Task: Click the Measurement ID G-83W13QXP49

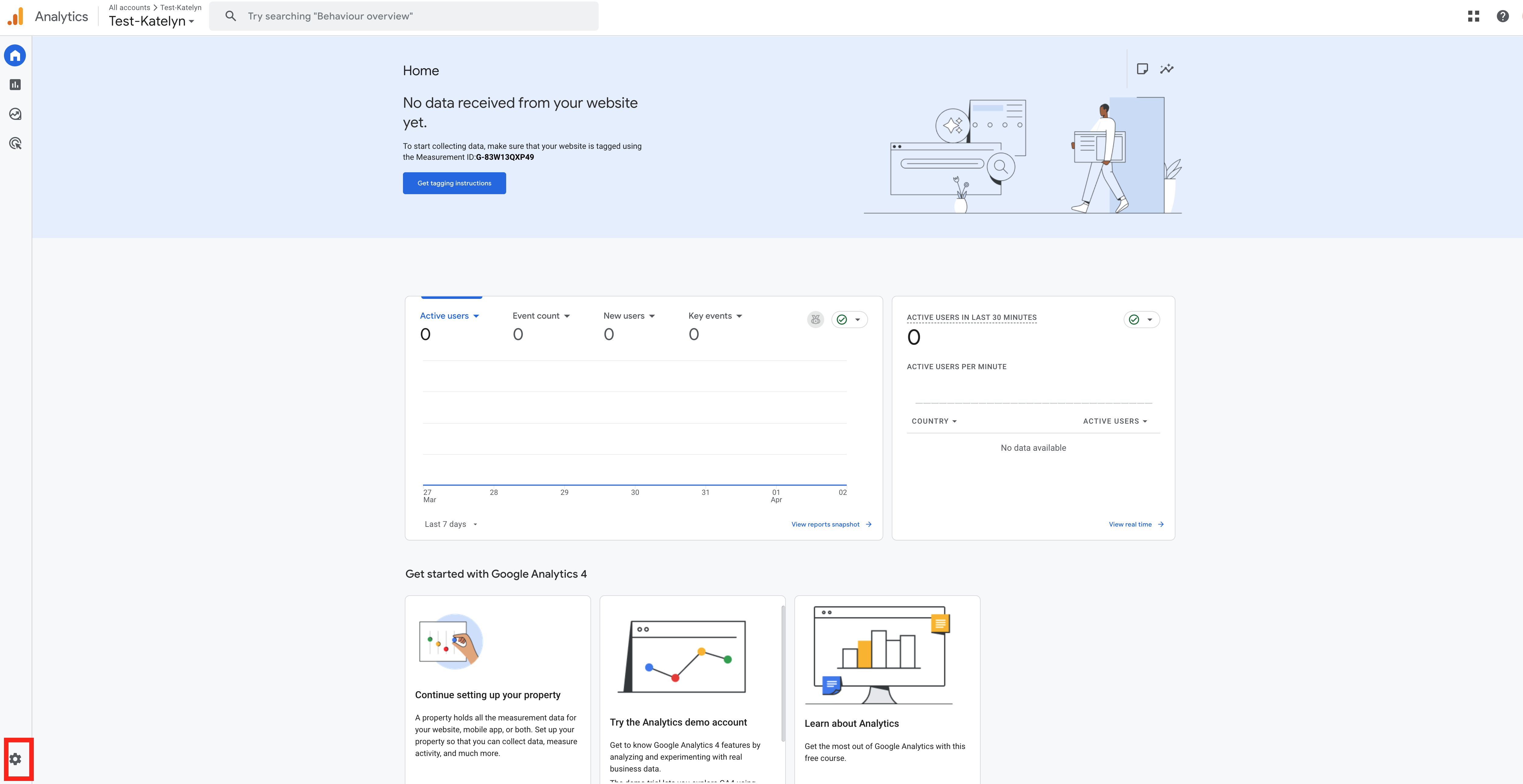Action: click(x=505, y=157)
